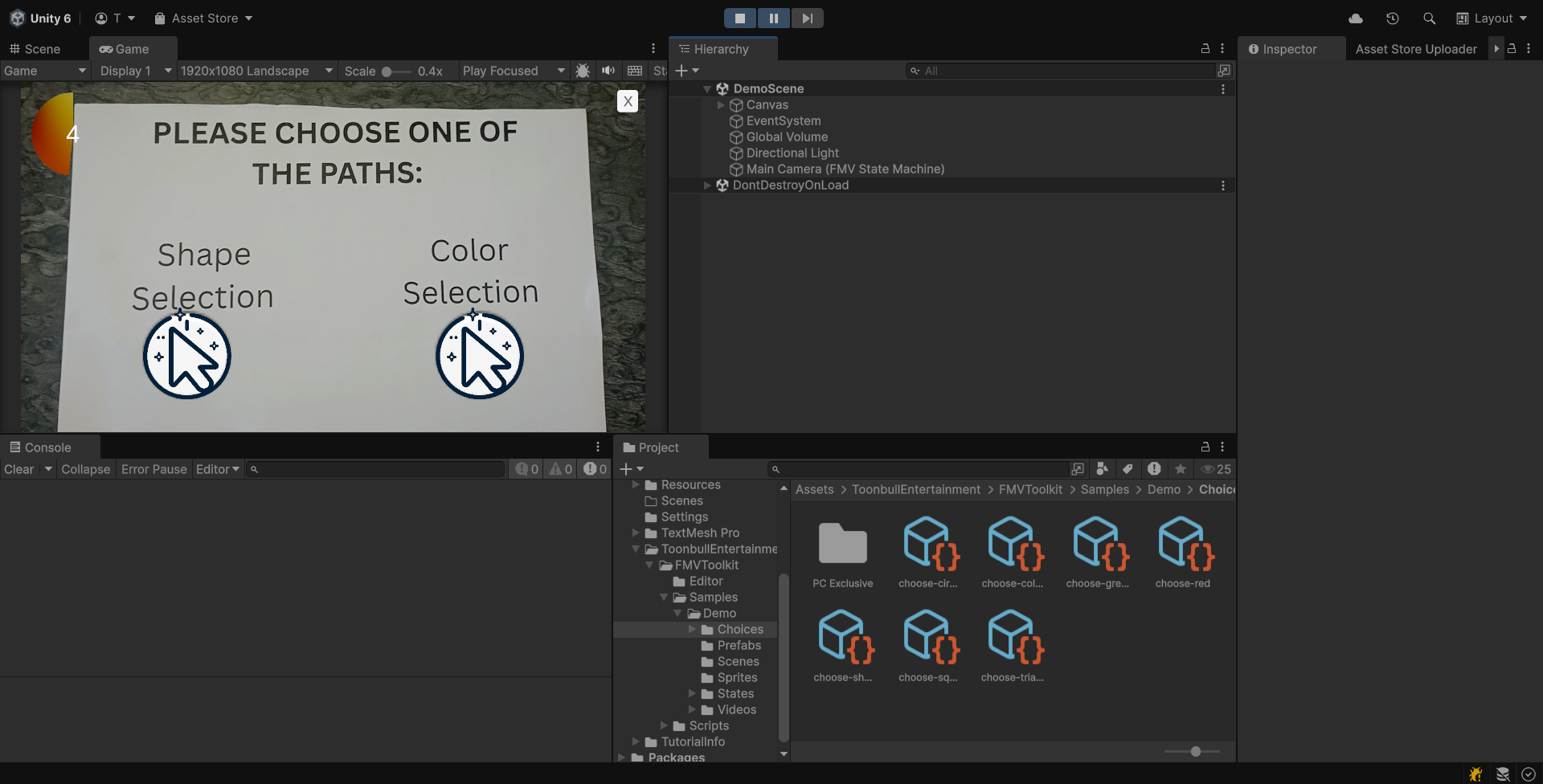Switch to the Scene tab
This screenshot has width=1543, height=784.
35,49
